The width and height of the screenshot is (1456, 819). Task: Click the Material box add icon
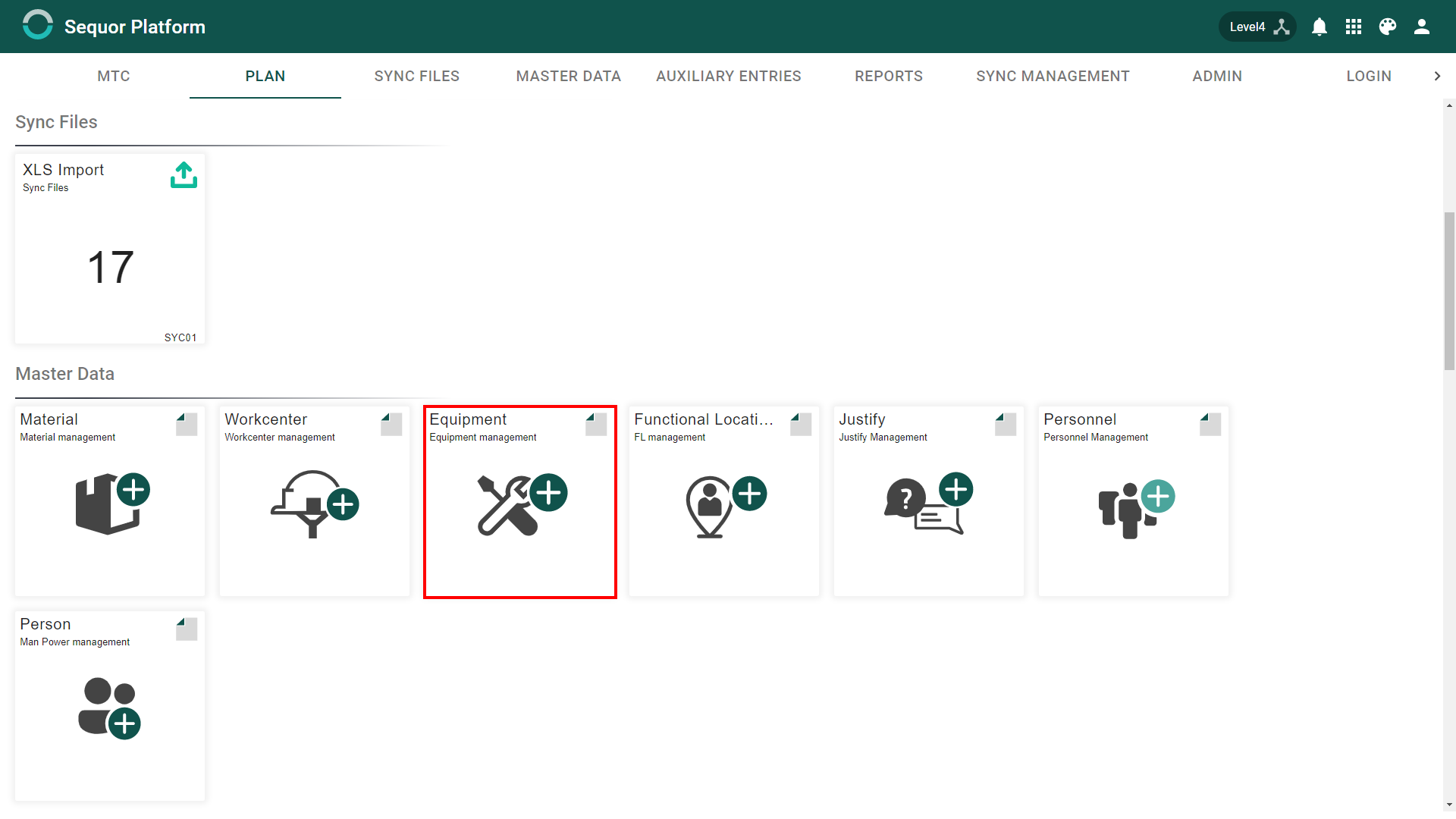click(x=112, y=504)
